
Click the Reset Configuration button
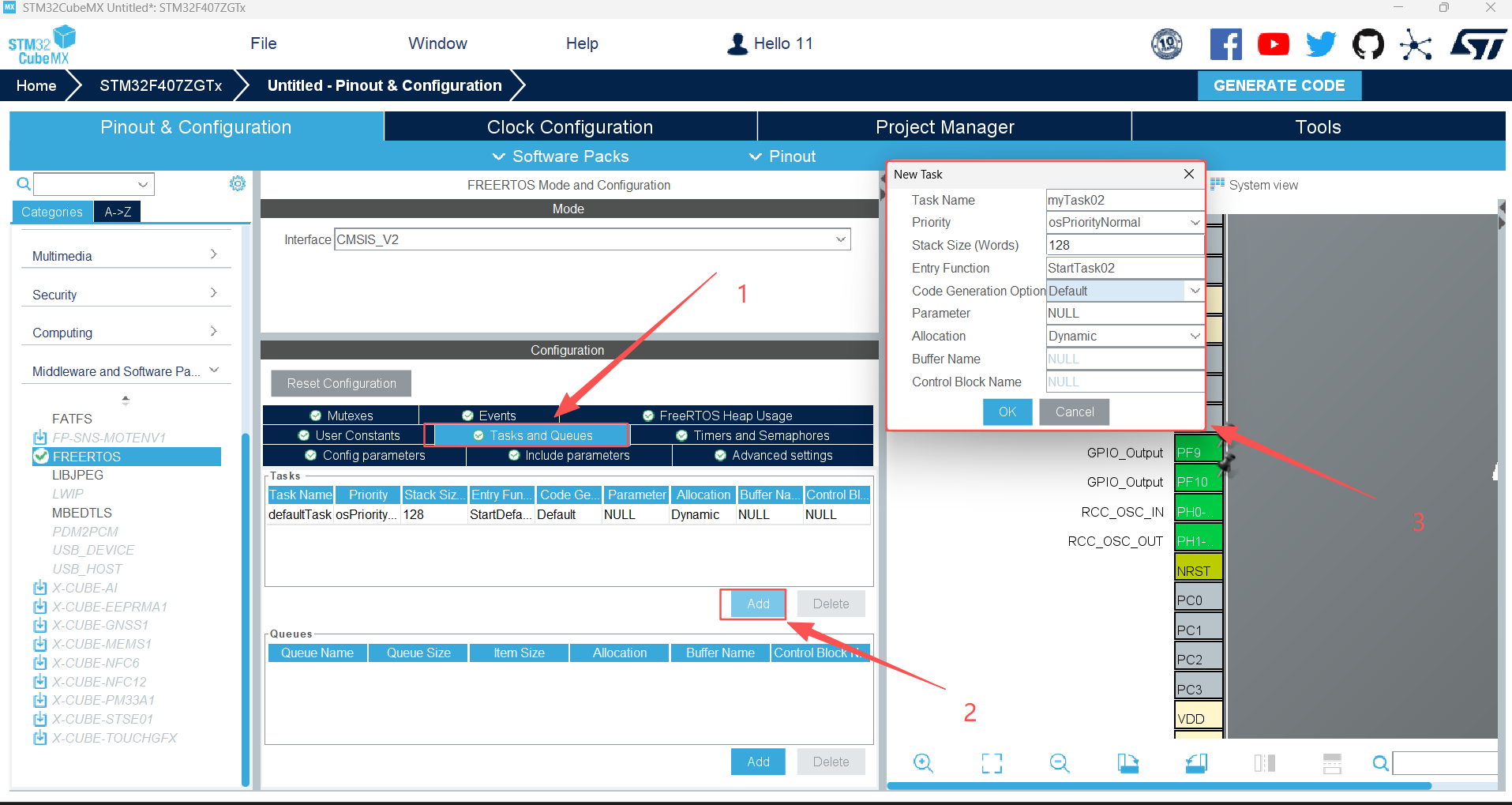341,383
